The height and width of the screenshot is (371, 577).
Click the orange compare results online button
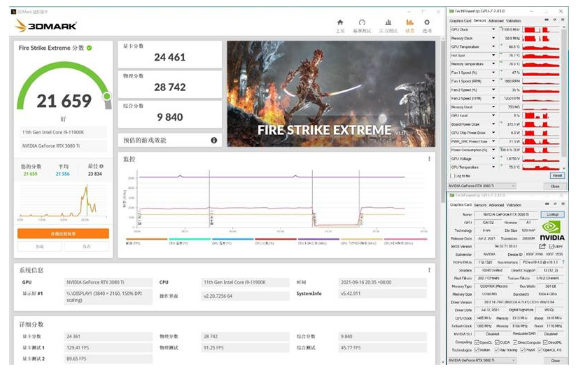[63, 234]
